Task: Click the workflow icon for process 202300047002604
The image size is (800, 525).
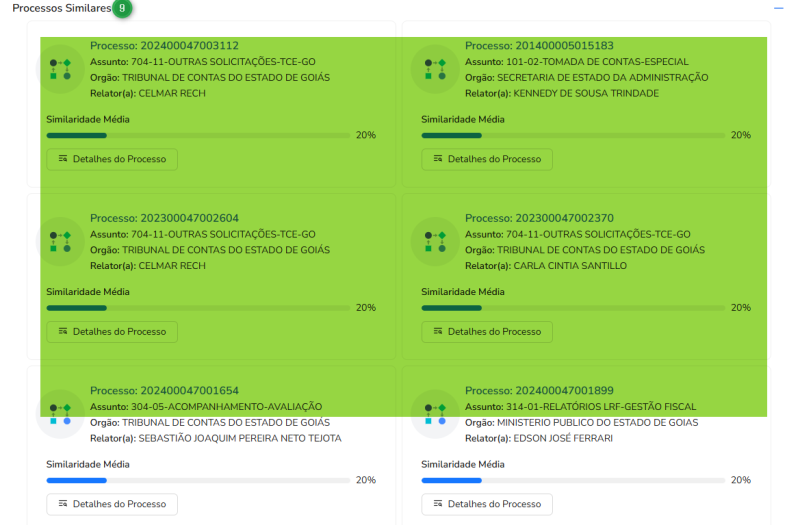Action: pyautogui.click(x=60, y=240)
